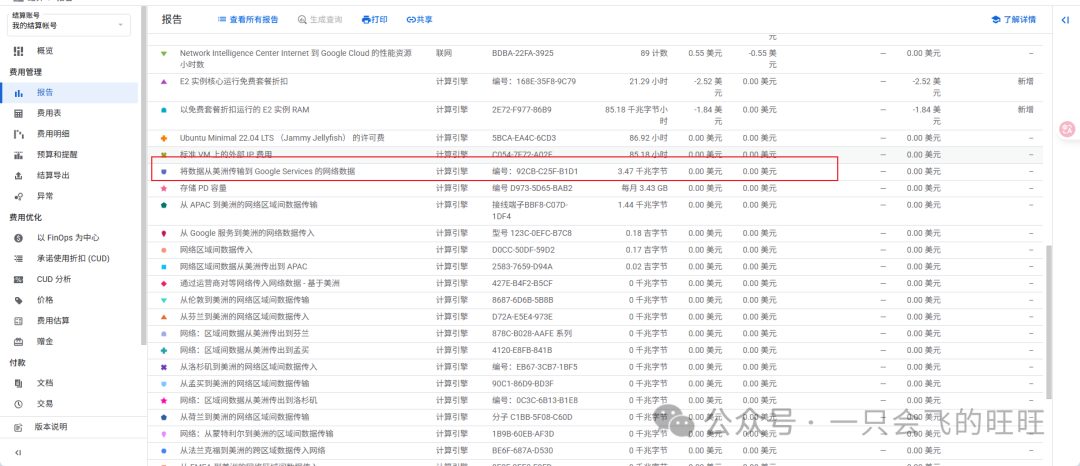Click 打印 print button
This screenshot has height=466, width=1080.
coord(375,20)
